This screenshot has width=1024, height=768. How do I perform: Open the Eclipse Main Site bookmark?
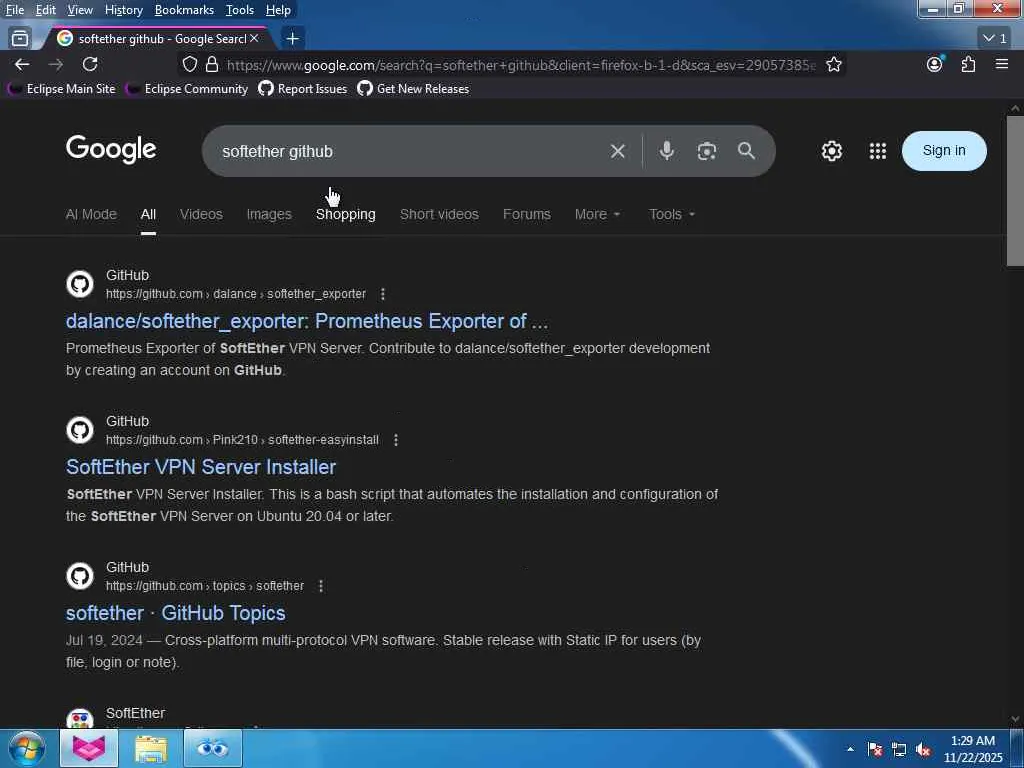61,89
